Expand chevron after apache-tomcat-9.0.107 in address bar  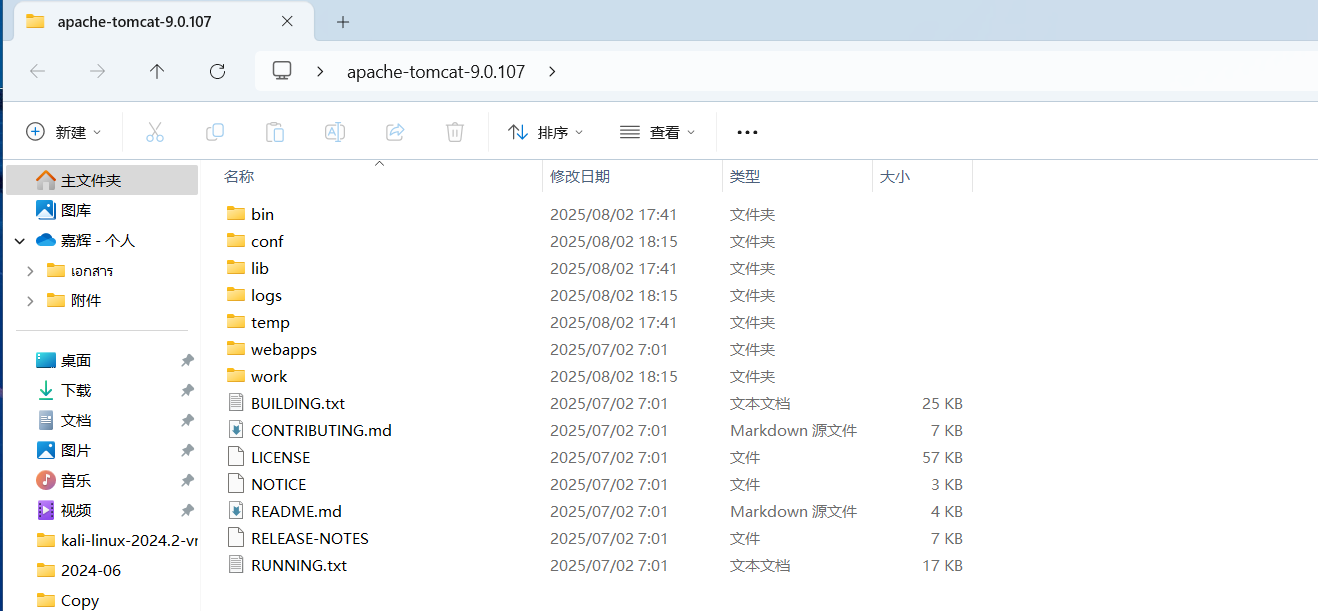553,71
